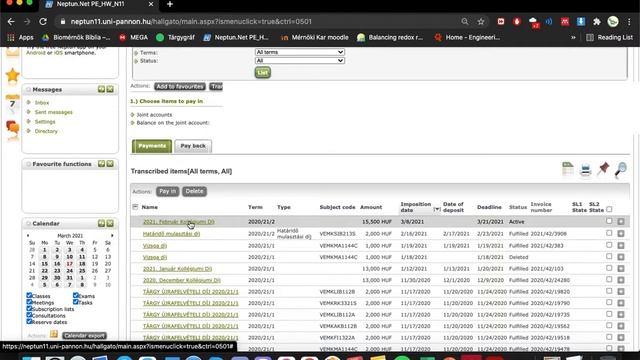Open the Status dropdown showing All
The height and width of the screenshot is (360, 640).
300,60
